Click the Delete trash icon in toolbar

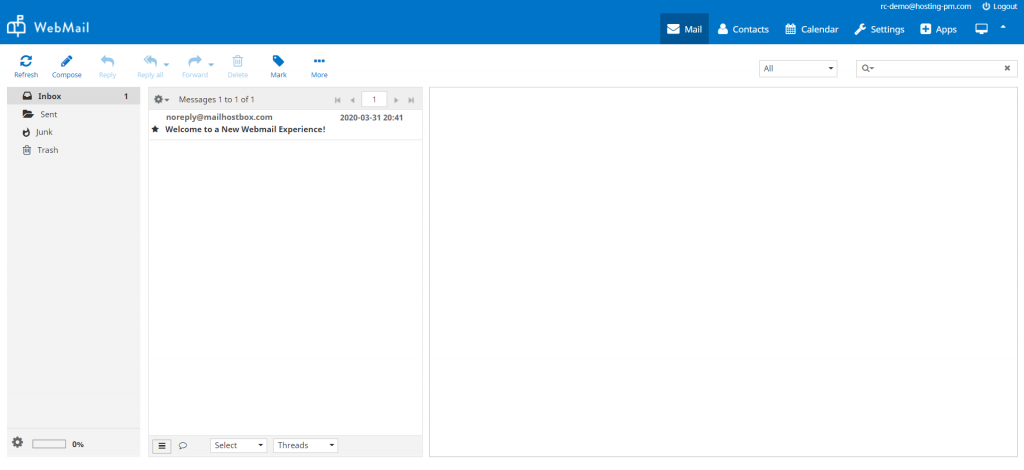238,61
